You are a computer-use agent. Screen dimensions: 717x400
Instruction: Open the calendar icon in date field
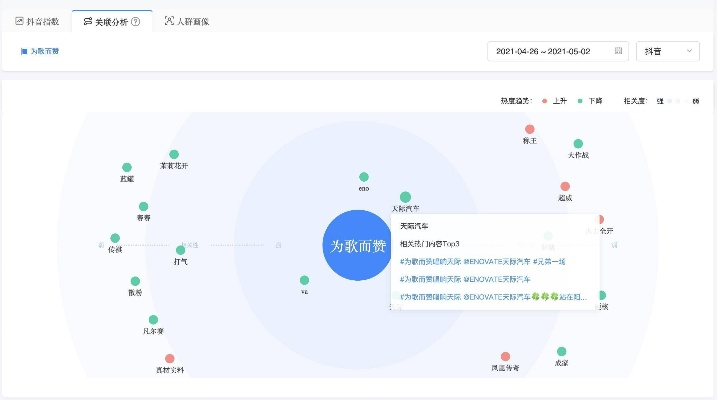(618, 51)
